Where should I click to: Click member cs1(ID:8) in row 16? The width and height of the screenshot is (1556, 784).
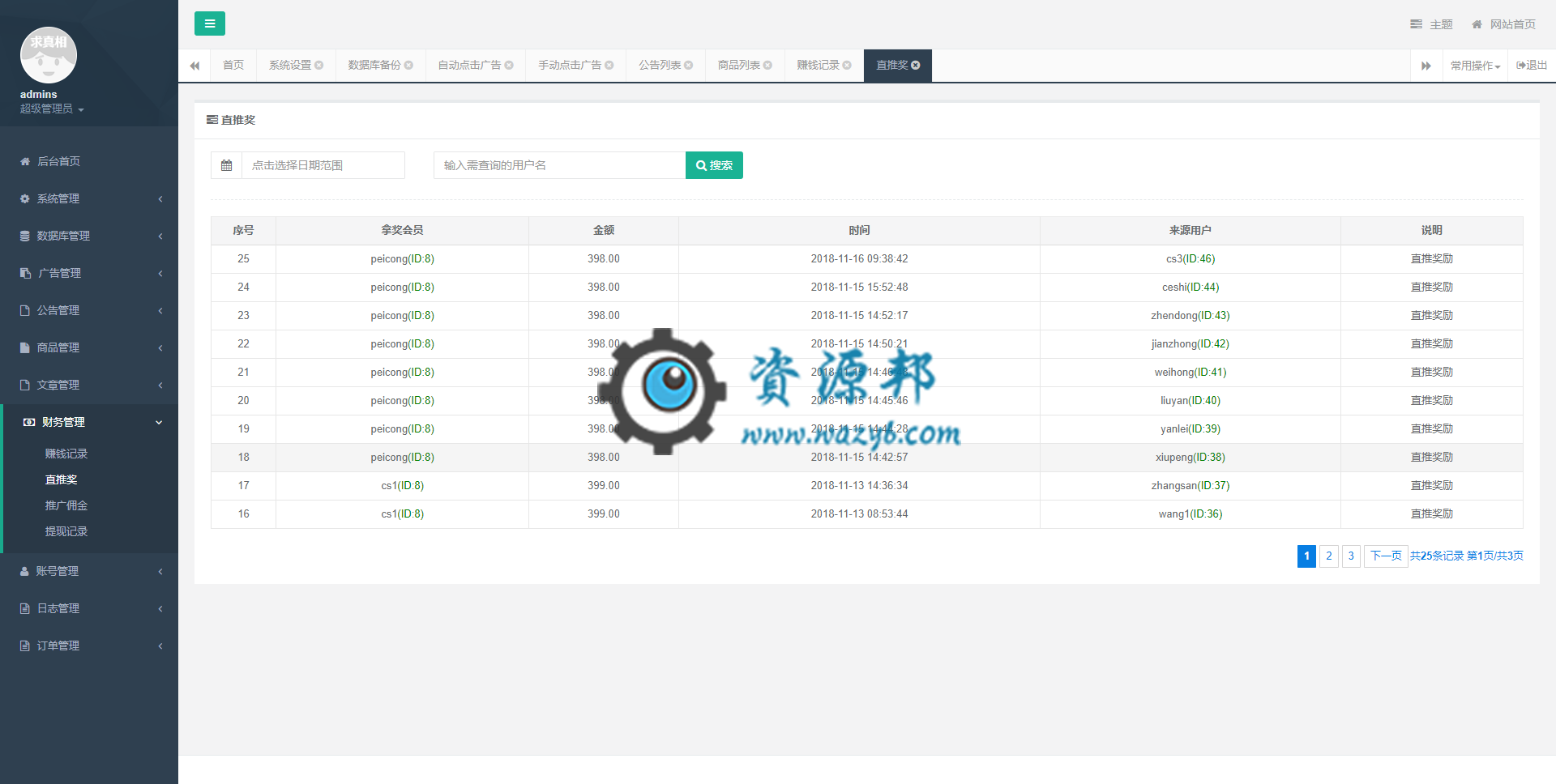[x=403, y=514]
